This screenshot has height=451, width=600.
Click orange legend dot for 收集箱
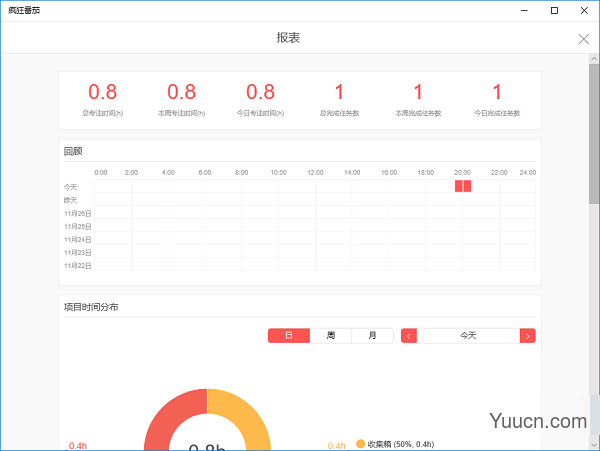(x=360, y=444)
